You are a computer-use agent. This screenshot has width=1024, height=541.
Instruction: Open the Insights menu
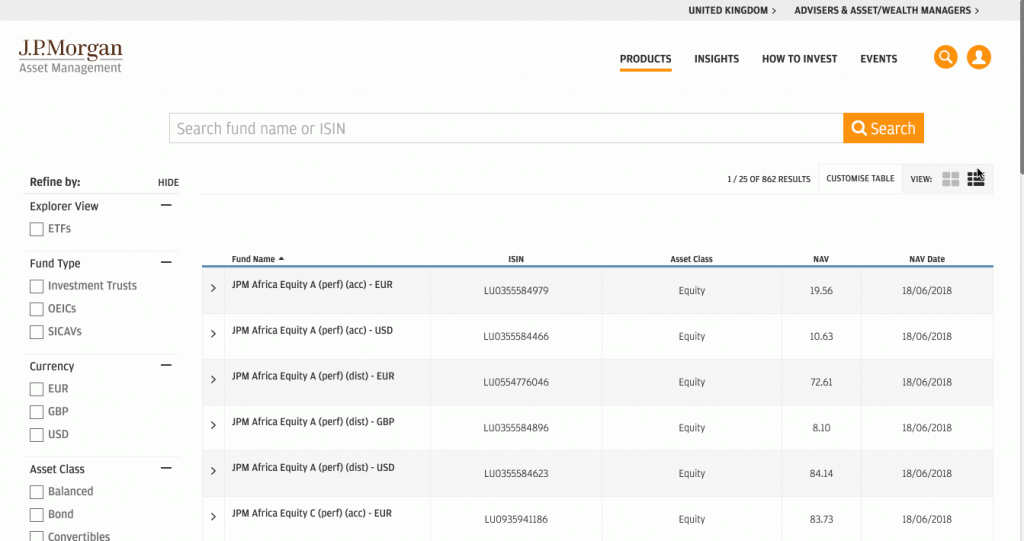716,59
